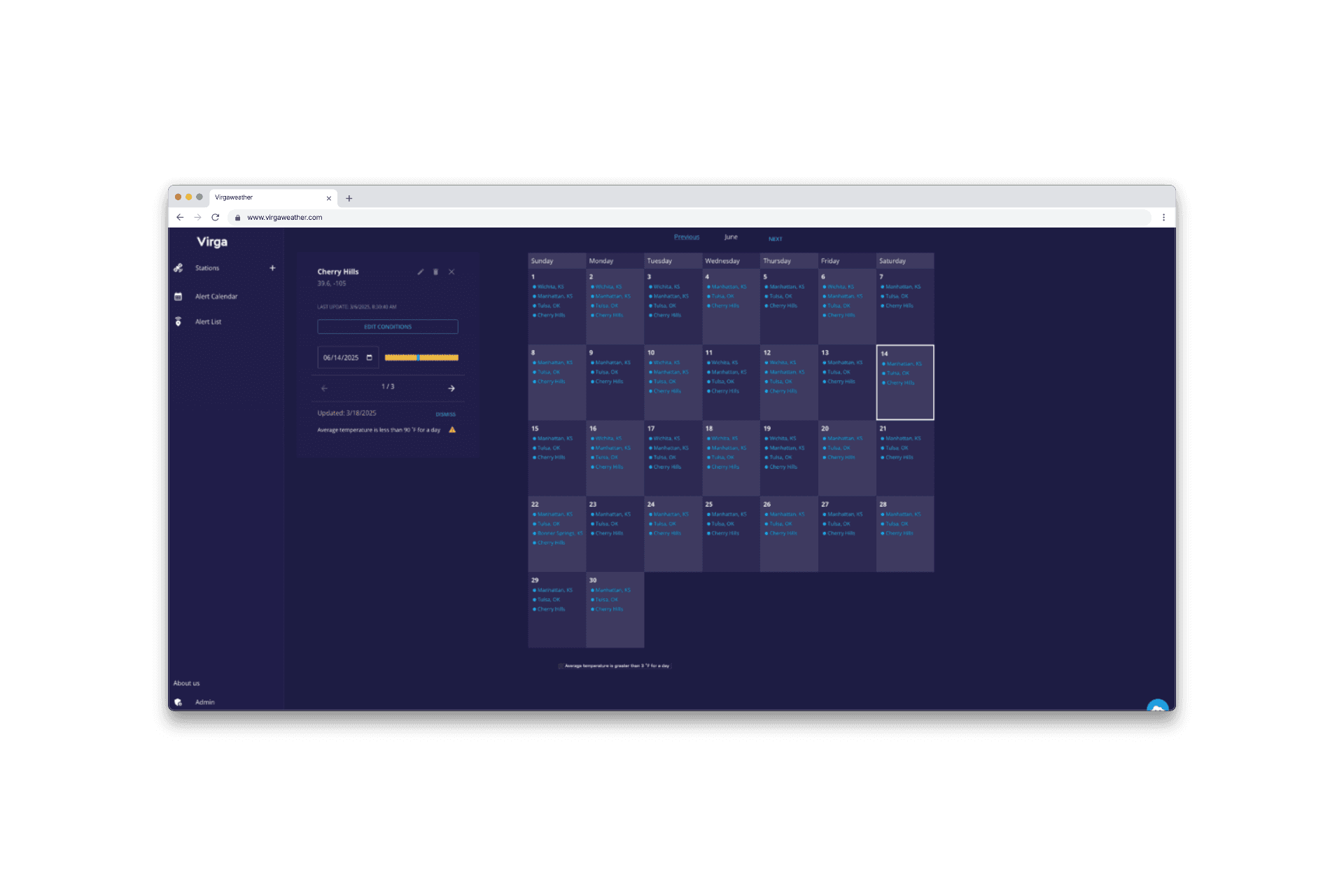Add a new station with plus icon
Screen dimensions: 1344x896
(272, 268)
